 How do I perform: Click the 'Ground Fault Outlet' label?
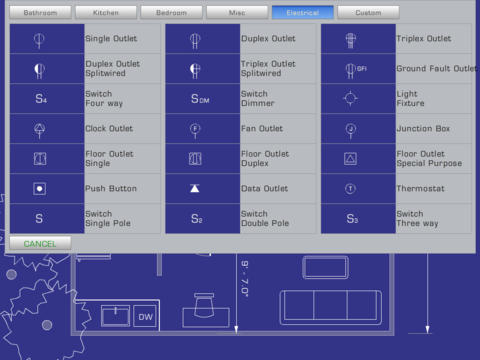437,68
